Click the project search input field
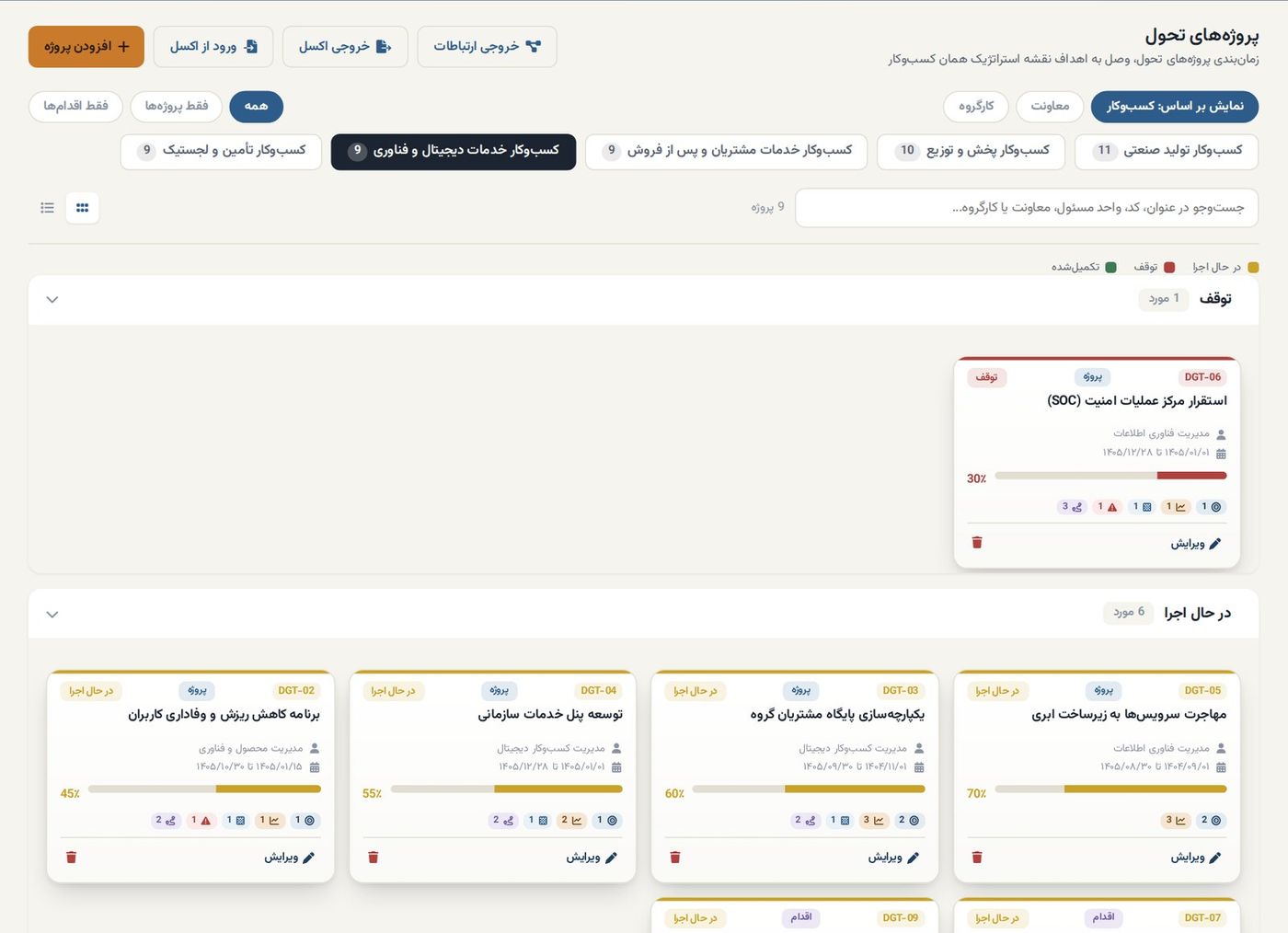The width and height of the screenshot is (1288, 933). click(x=1027, y=208)
